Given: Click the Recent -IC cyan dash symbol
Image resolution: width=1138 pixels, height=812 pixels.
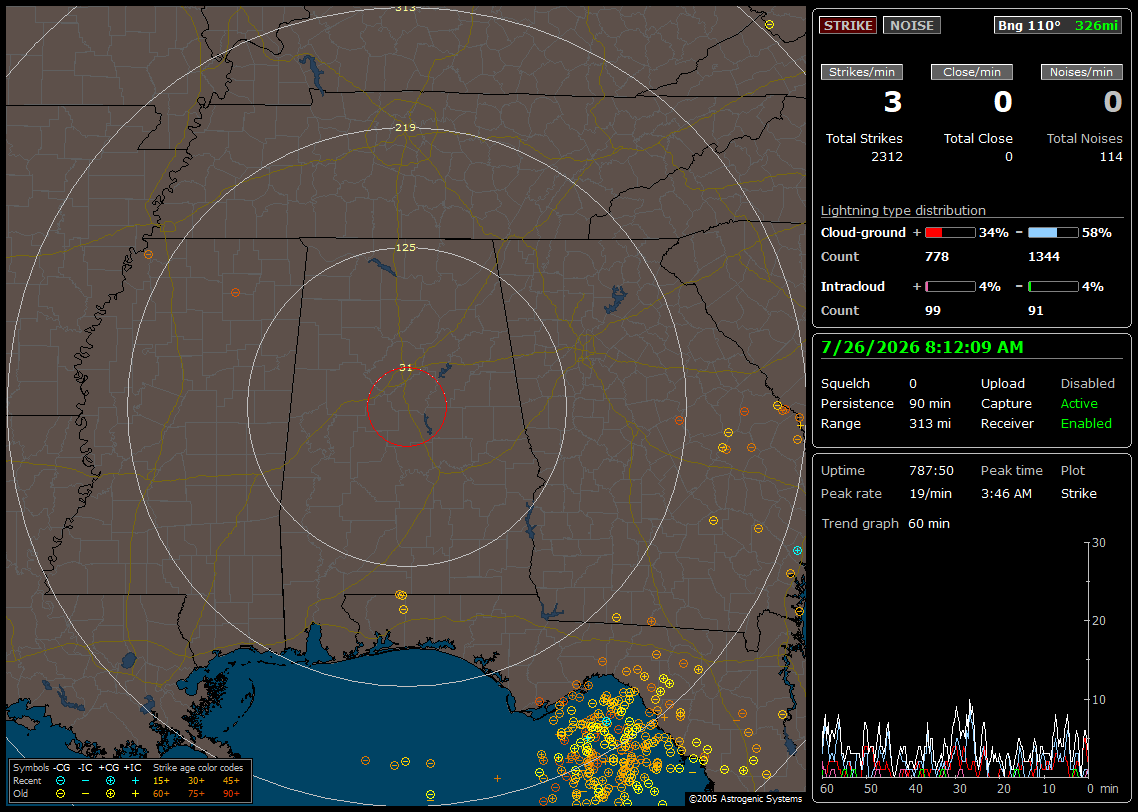Looking at the screenshot, I should pyautogui.click(x=86, y=781).
